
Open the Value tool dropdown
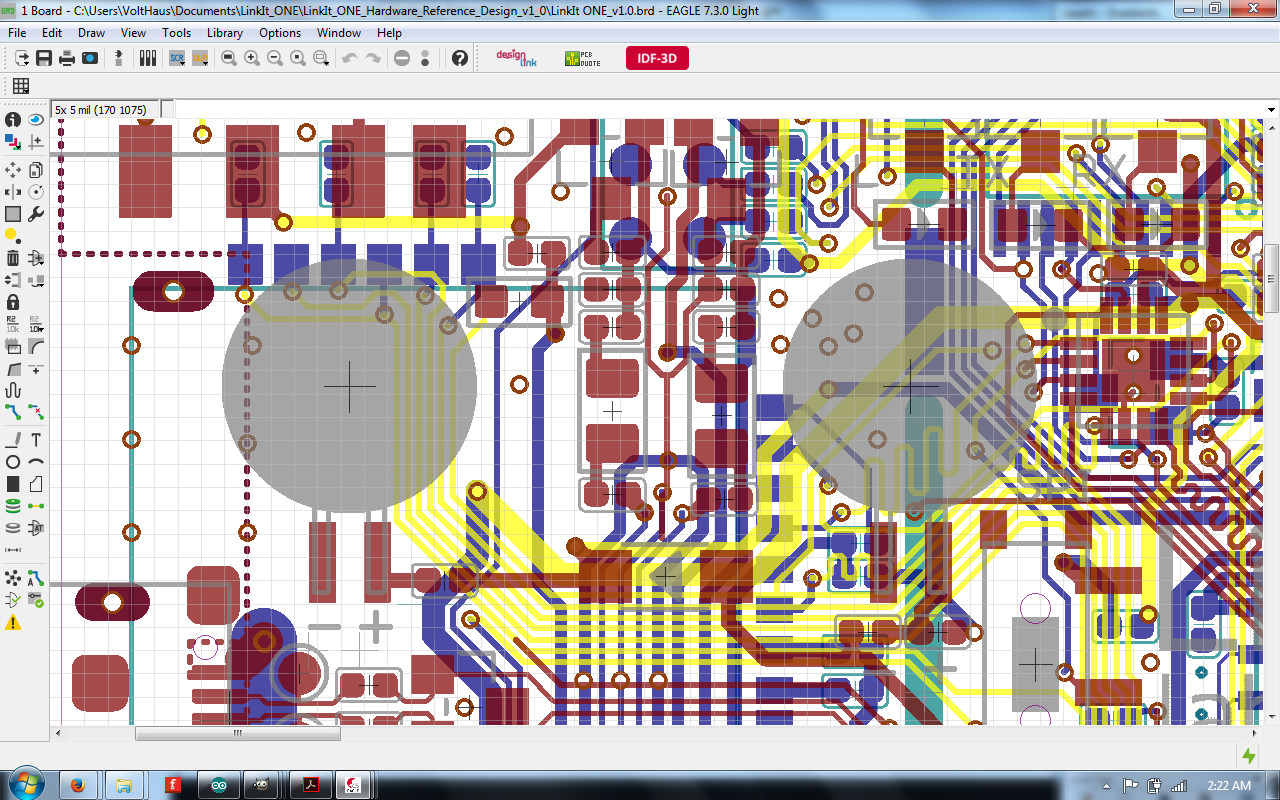[x=36, y=324]
